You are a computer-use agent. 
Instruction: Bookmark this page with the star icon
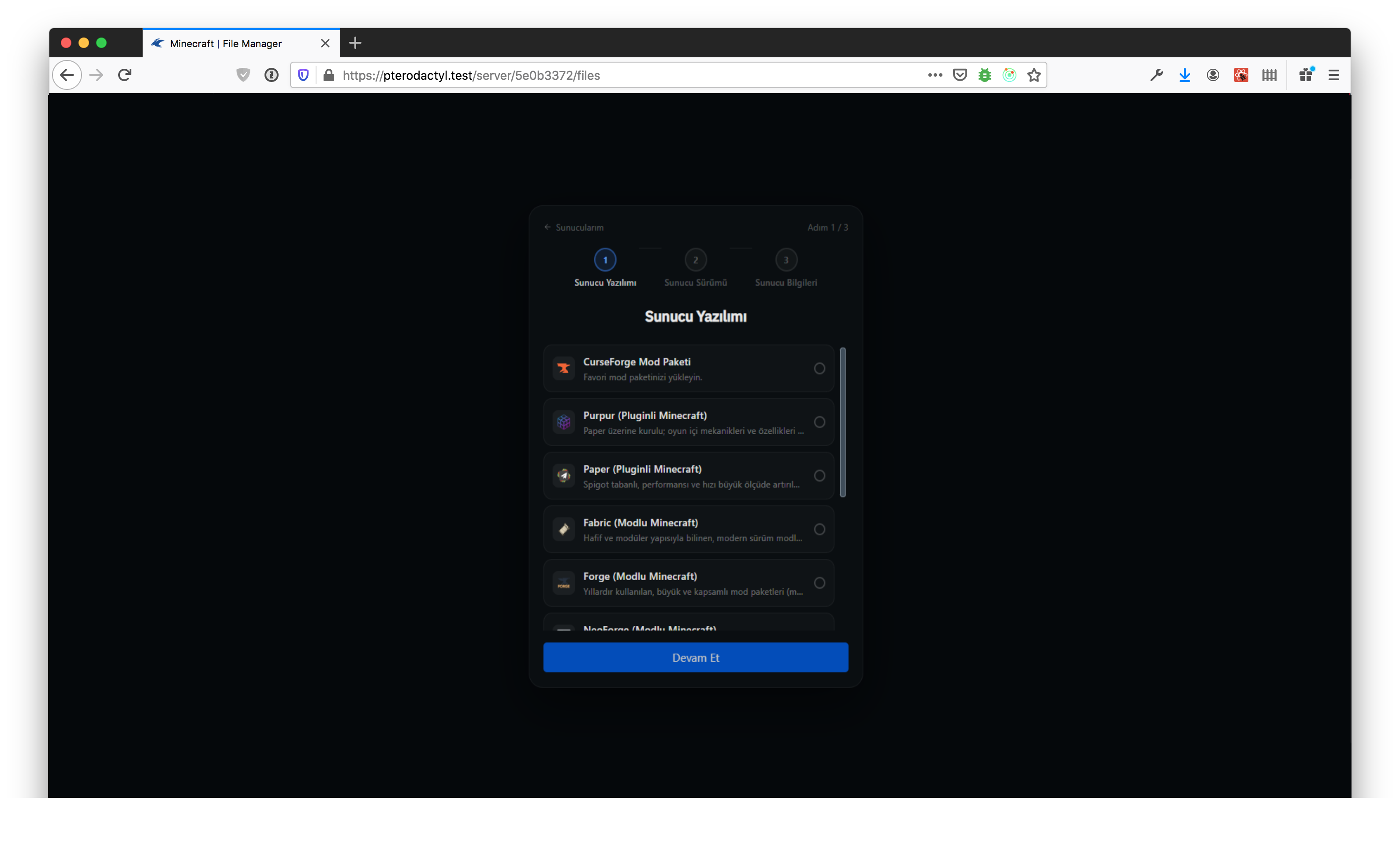coord(1034,75)
